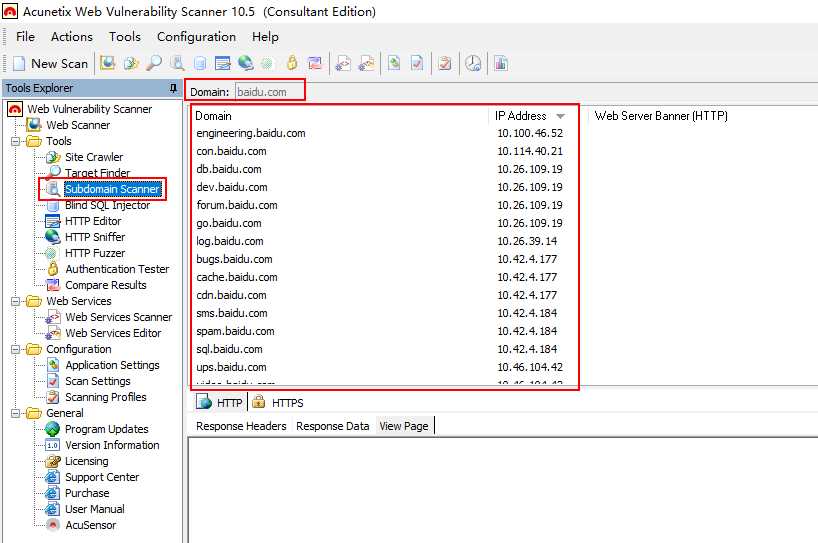Viewport: 818px width, 543px height.
Task: Open the Tools menu
Action: click(125, 37)
